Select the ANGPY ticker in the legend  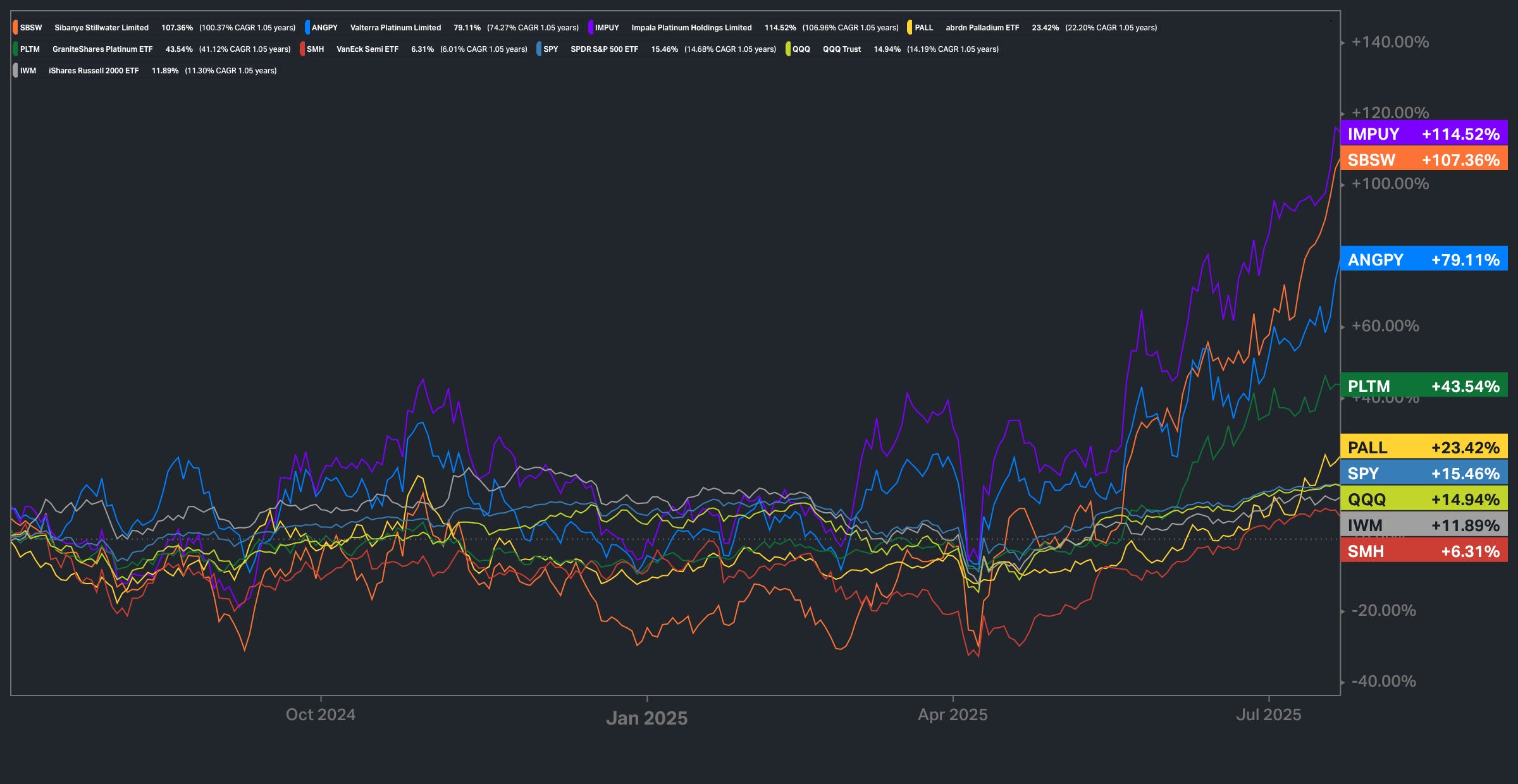click(x=324, y=28)
